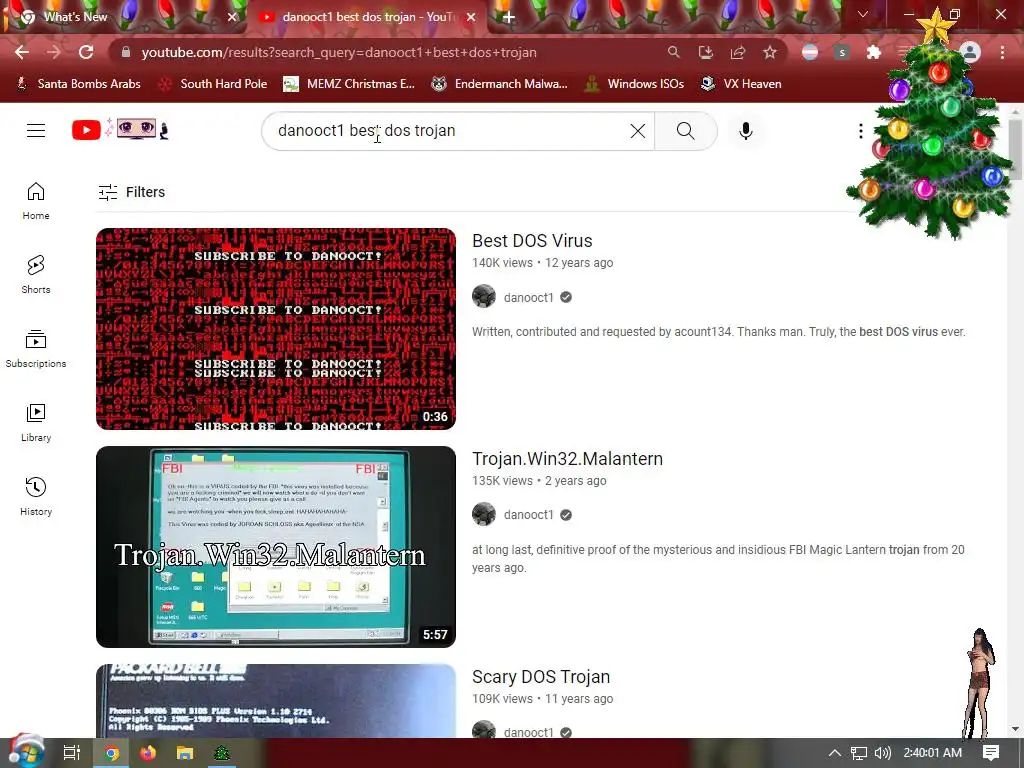1024x768 pixels.
Task: Click the YouTube logo
Action: point(87,131)
